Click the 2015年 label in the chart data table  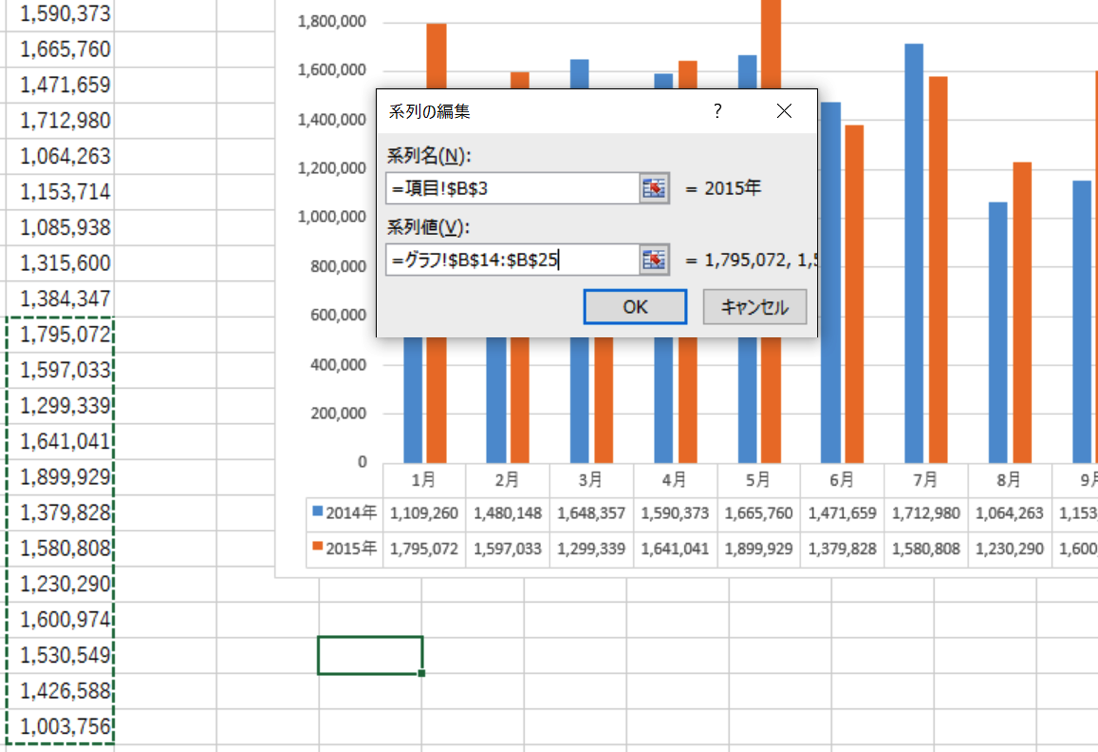[x=351, y=548]
